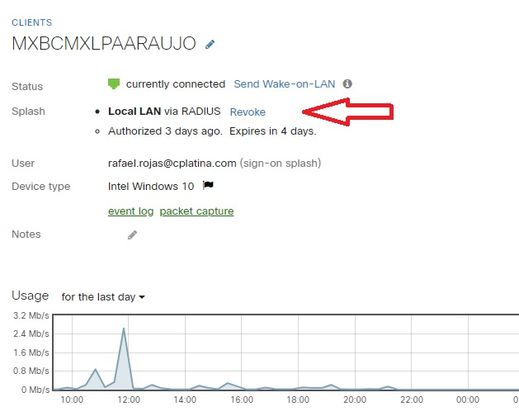Click the 12:00 usage peak on graph
The height and width of the screenshot is (417, 519).
124,329
